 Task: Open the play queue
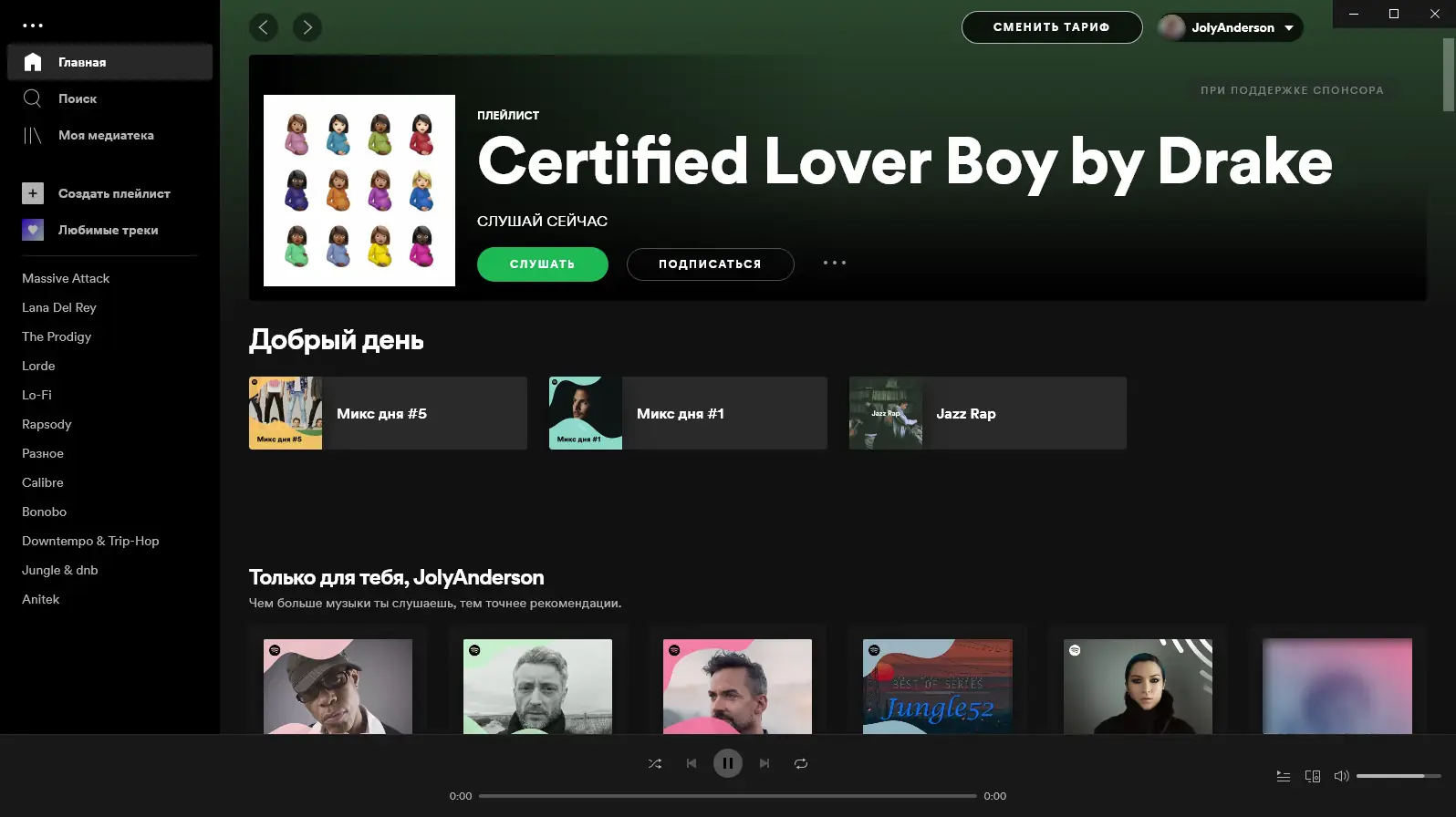(1284, 776)
